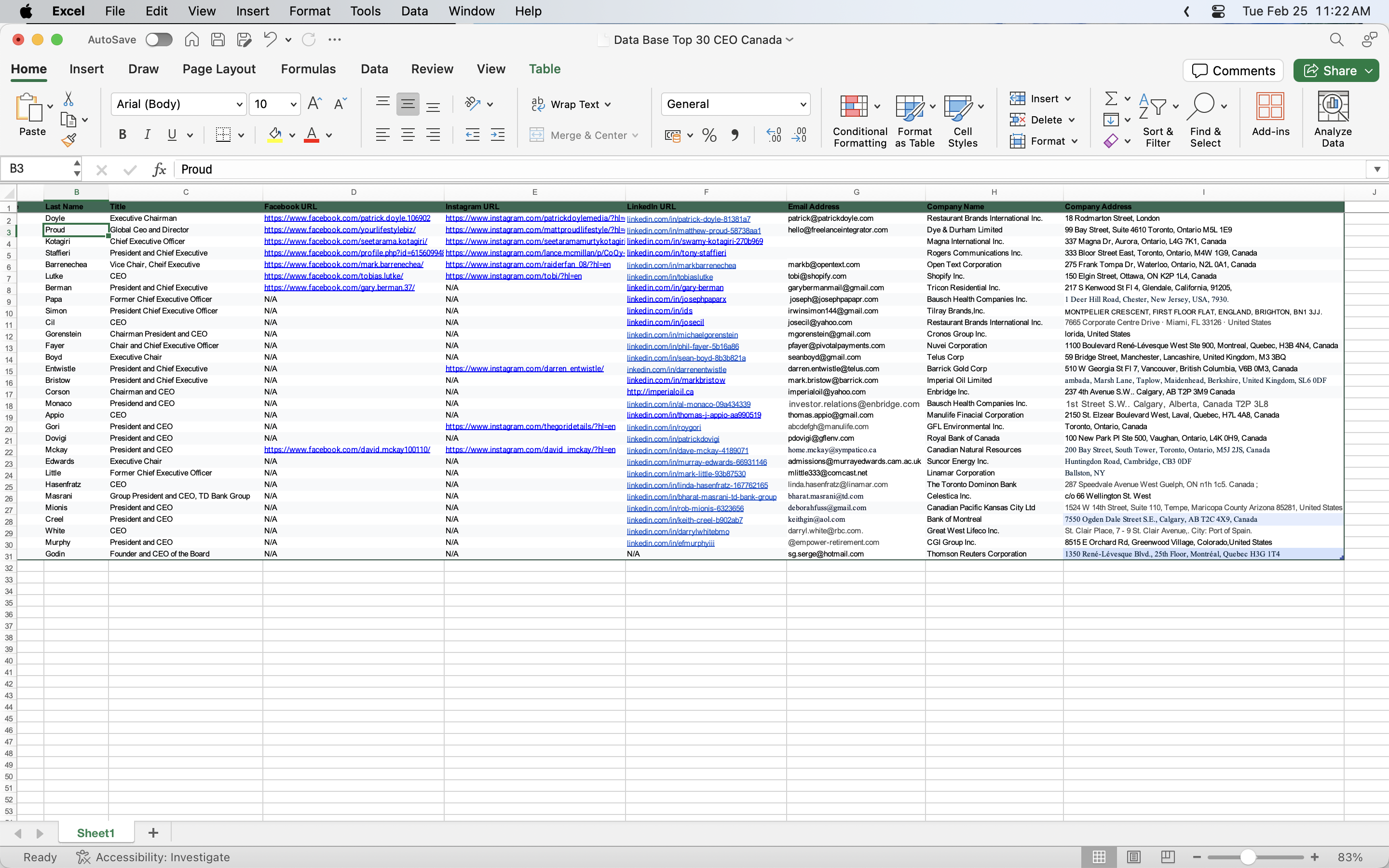
Task: Increase font size with A-up icon
Action: [314, 103]
